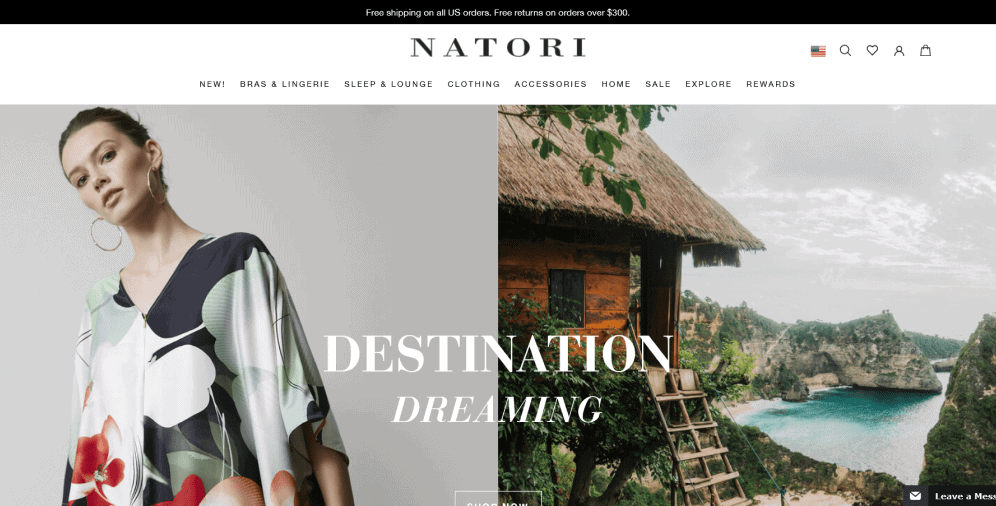Visit the Rewards page
The height and width of the screenshot is (506, 996).
(771, 84)
